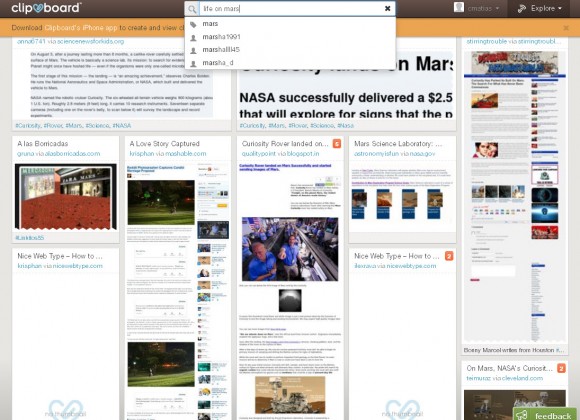Open the Zara Mars thumbnail image
580x420 pixels.
(66, 197)
